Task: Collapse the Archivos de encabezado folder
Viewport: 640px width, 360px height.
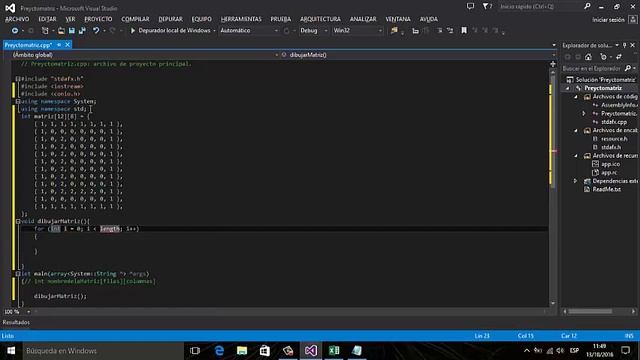Action: pyautogui.click(x=576, y=130)
